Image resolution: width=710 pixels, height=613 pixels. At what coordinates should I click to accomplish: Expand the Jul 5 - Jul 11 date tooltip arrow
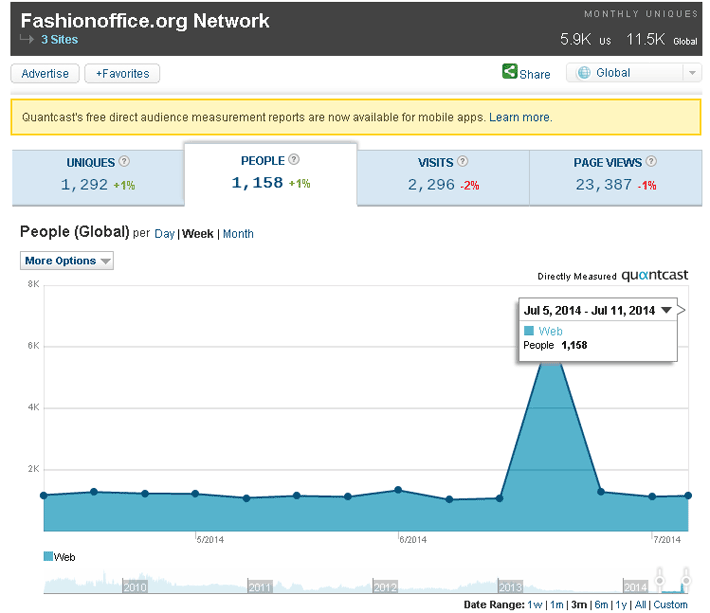point(666,310)
